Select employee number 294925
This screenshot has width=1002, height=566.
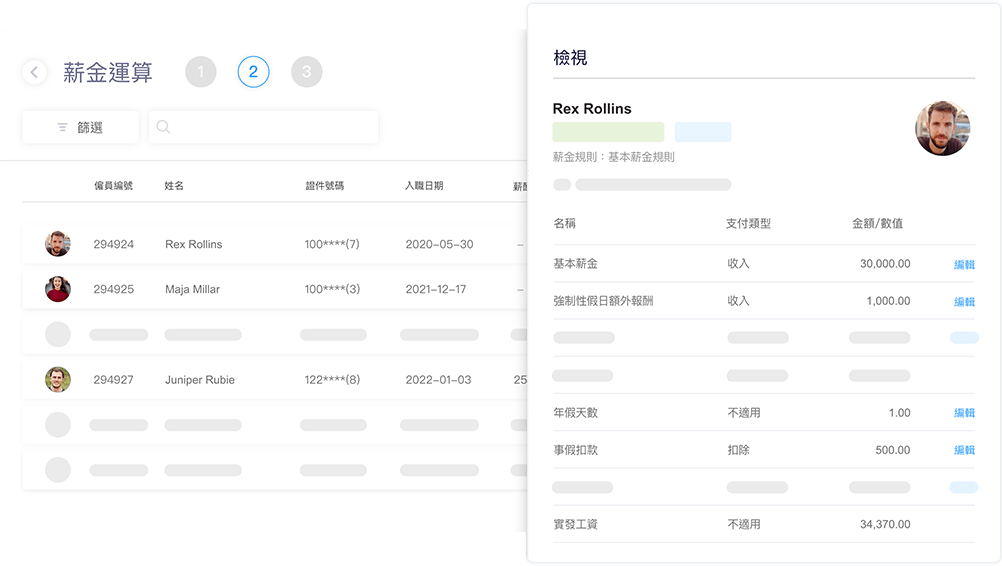click(114, 289)
